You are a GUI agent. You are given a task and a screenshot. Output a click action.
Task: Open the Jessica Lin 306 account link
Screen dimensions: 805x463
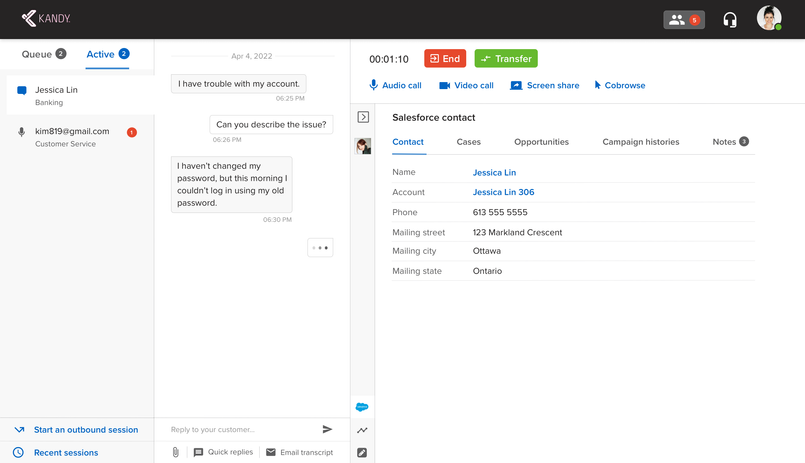coord(504,192)
